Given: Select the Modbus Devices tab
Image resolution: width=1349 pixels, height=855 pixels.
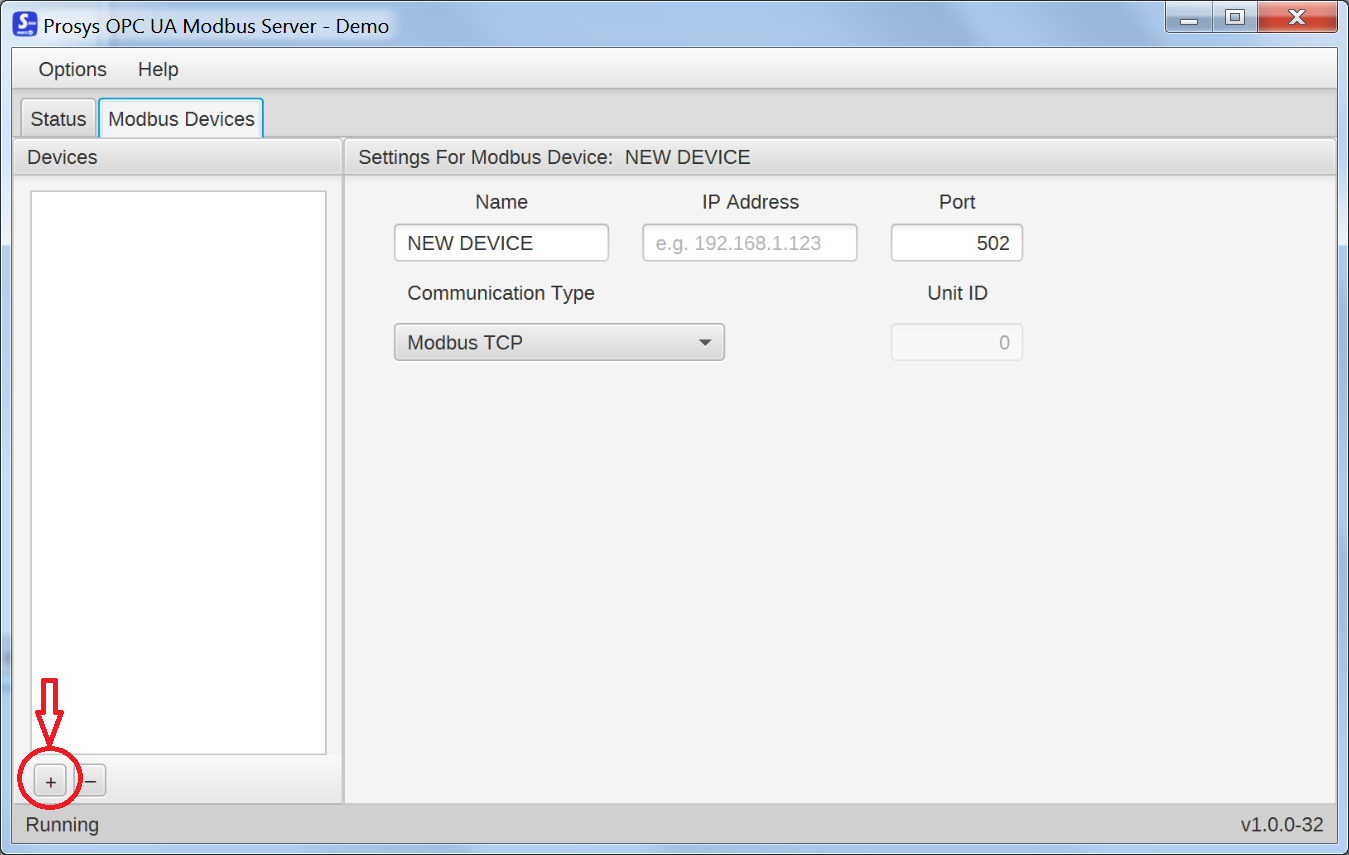Looking at the screenshot, I should click(181, 119).
